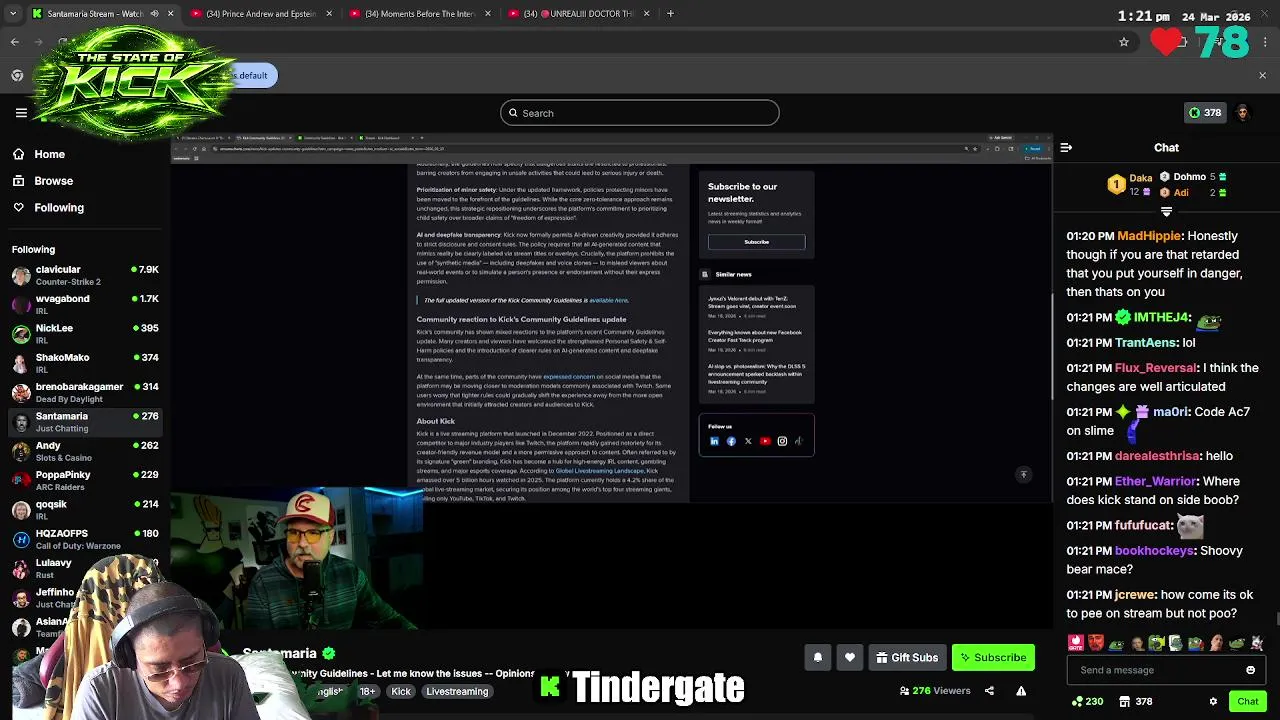
Task: Toggle follow heart button
Action: [x=850, y=657]
